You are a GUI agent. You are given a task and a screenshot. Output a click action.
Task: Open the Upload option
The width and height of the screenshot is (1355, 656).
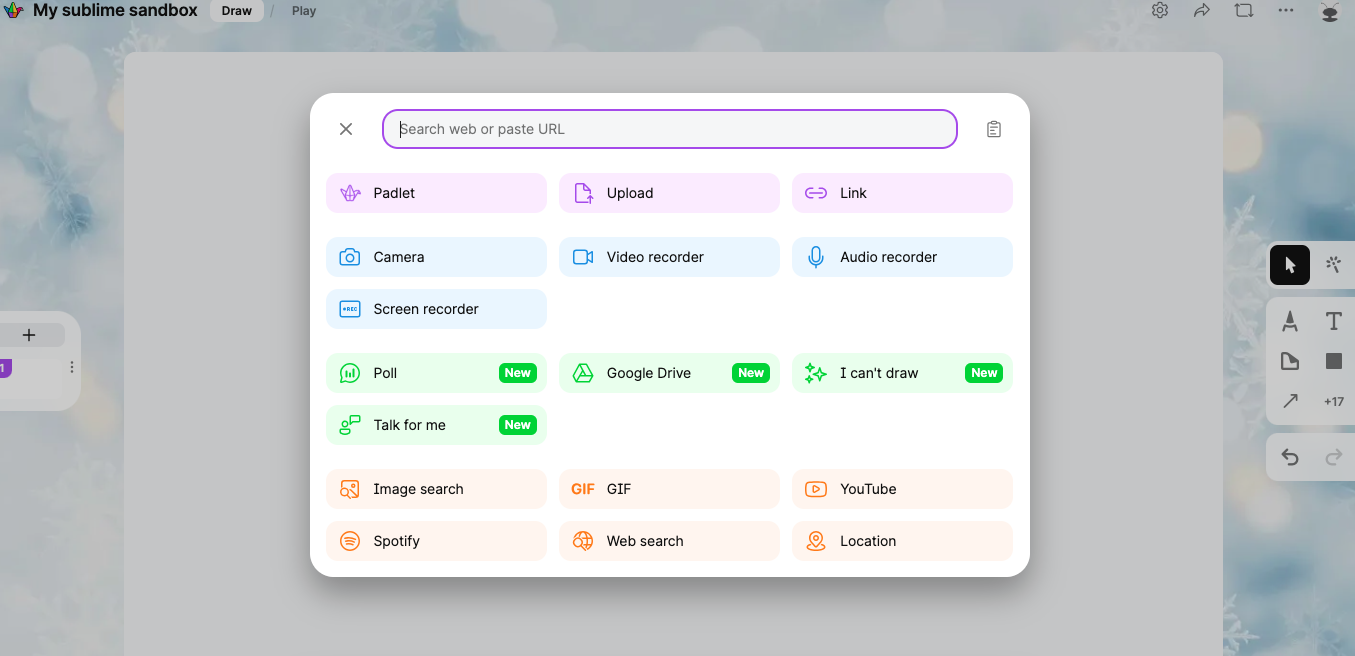click(x=669, y=192)
